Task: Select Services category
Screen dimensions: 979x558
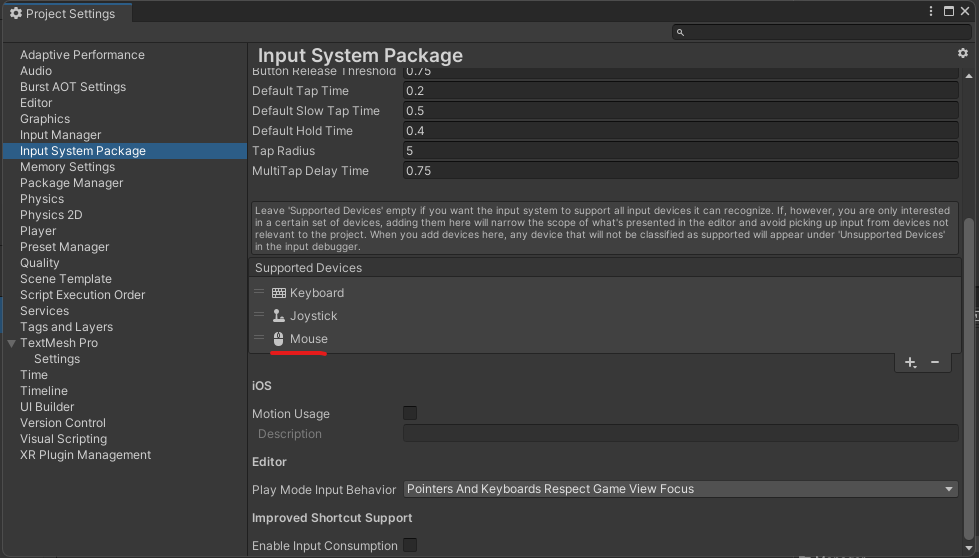Action: (x=44, y=311)
